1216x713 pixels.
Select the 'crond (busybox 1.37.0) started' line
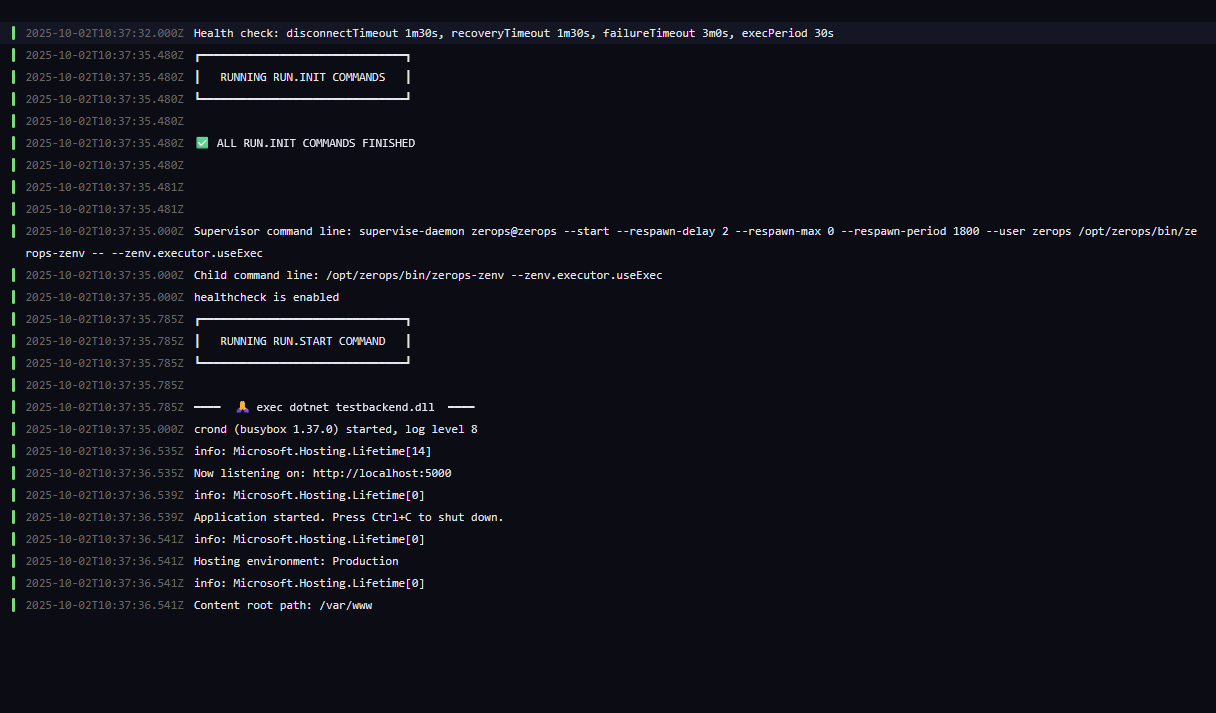[336, 429]
